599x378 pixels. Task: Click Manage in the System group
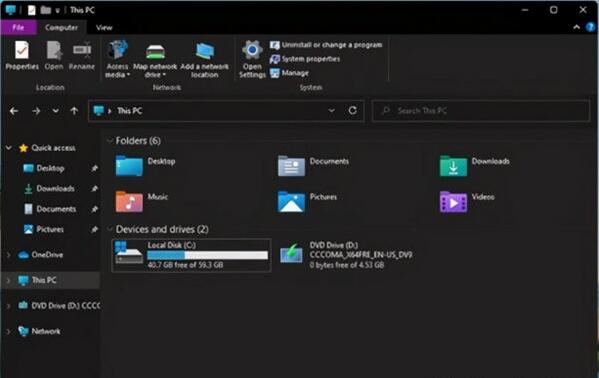[x=289, y=73]
